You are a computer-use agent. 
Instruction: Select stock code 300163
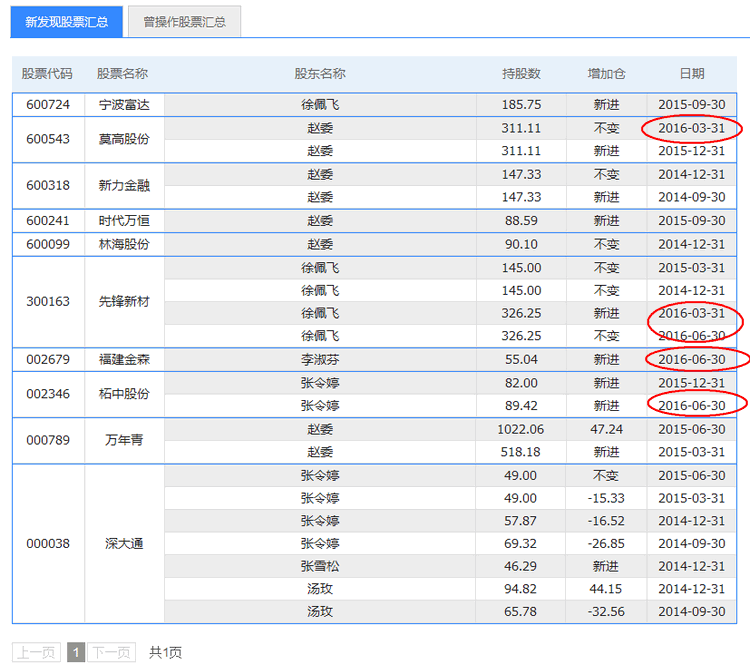point(48,301)
